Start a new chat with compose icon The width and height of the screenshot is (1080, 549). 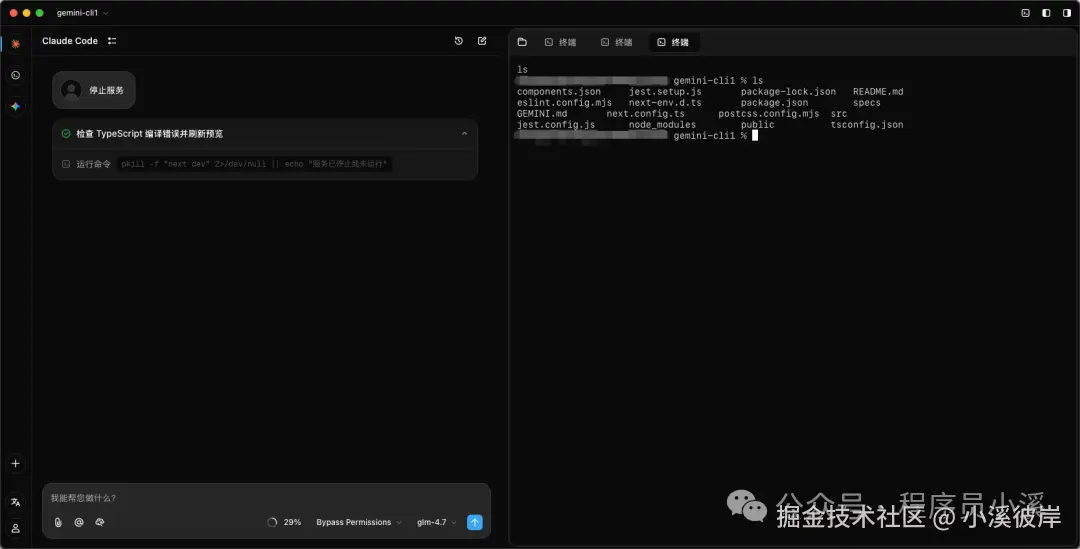[482, 41]
